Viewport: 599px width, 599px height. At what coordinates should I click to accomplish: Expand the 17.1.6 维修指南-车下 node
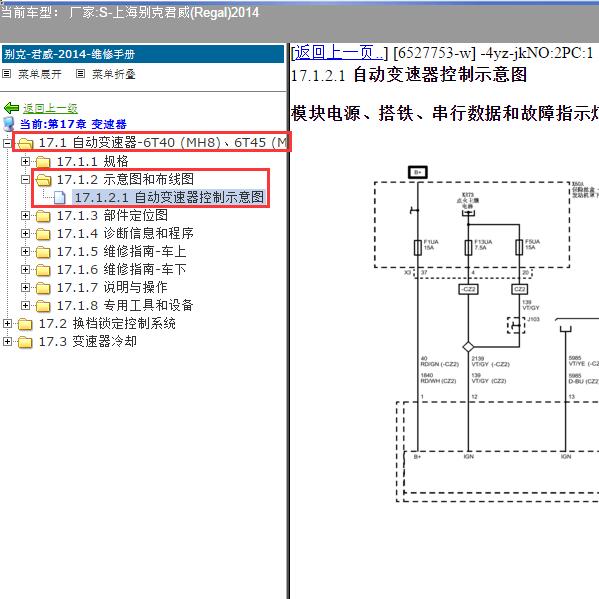pos(25,269)
